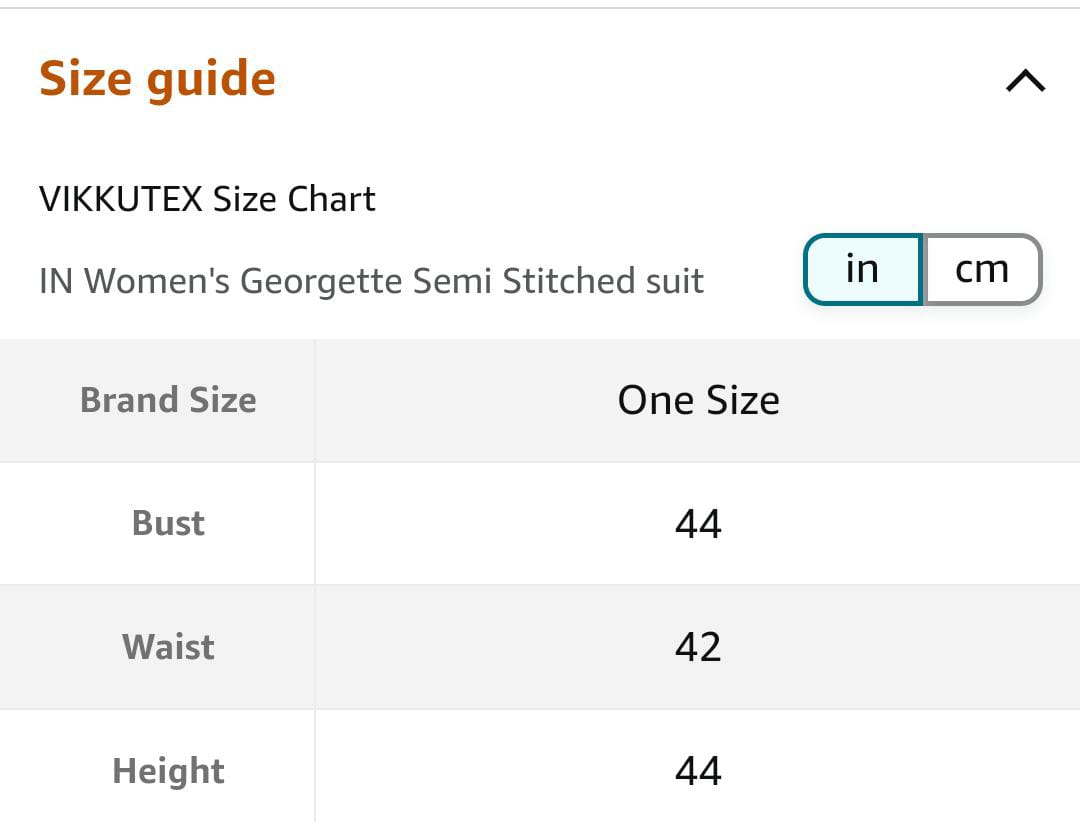
Task: Switch size units to centimeters
Action: coord(982,269)
